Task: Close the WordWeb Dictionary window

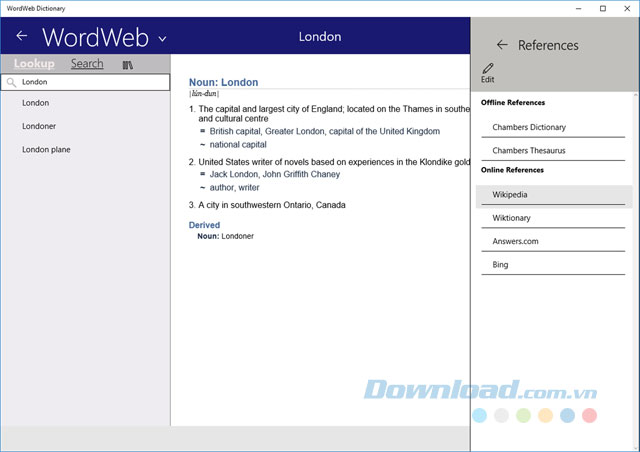Action: 627,9
